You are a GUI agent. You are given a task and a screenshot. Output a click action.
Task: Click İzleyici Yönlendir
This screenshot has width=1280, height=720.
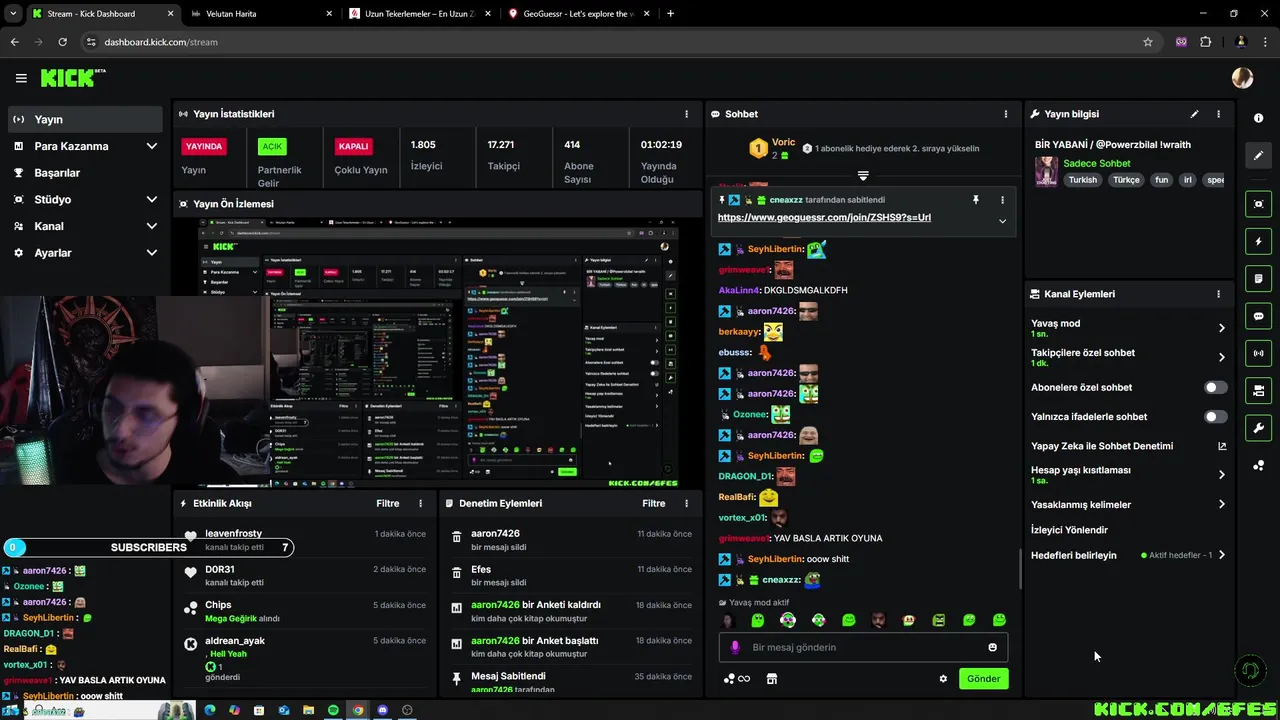(x=1069, y=530)
